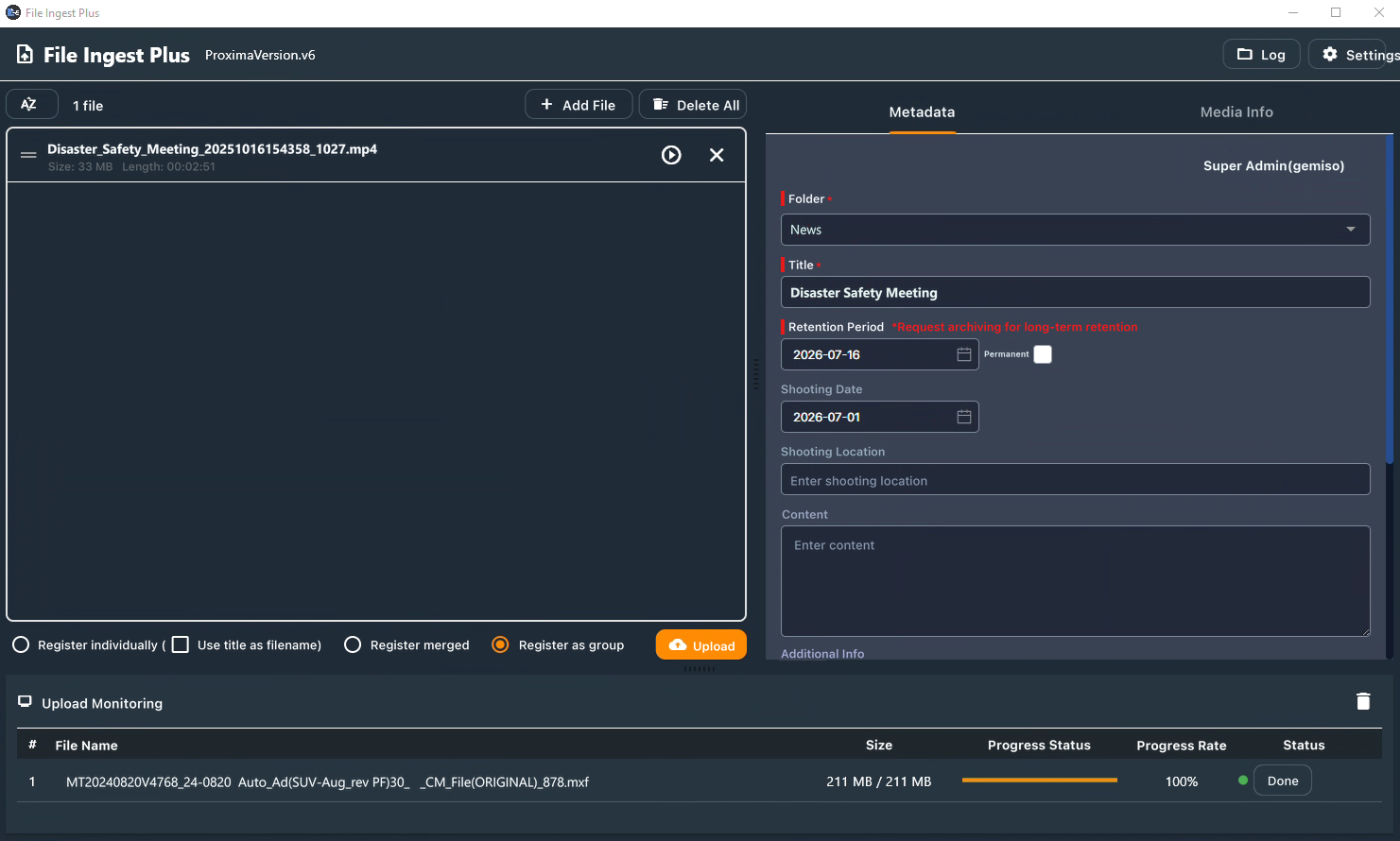Click the 100% progress rate value
The width and height of the screenshot is (1400, 841).
[1181, 781]
